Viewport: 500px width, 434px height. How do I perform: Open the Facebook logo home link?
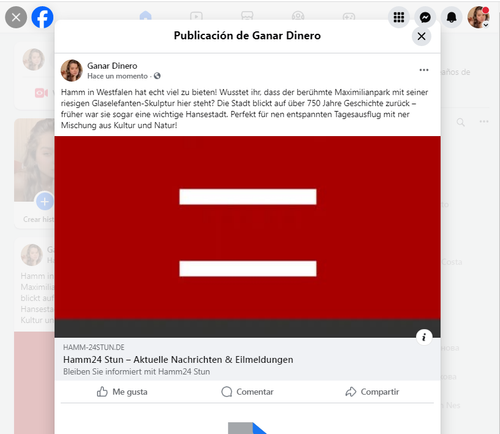coord(42,17)
